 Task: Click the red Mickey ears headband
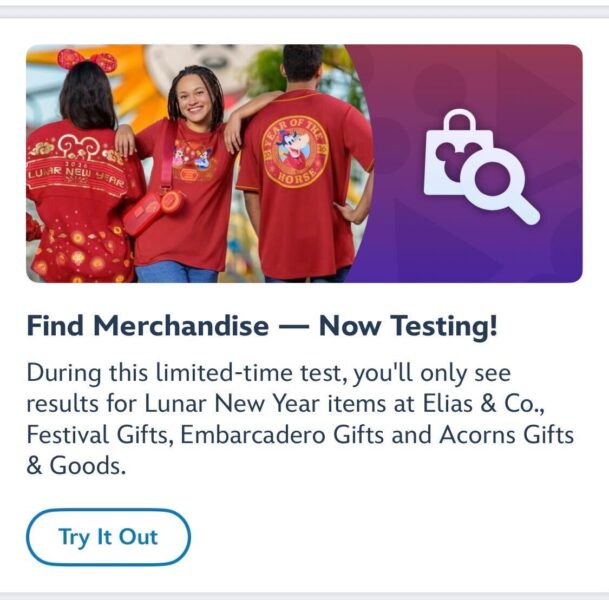86,60
